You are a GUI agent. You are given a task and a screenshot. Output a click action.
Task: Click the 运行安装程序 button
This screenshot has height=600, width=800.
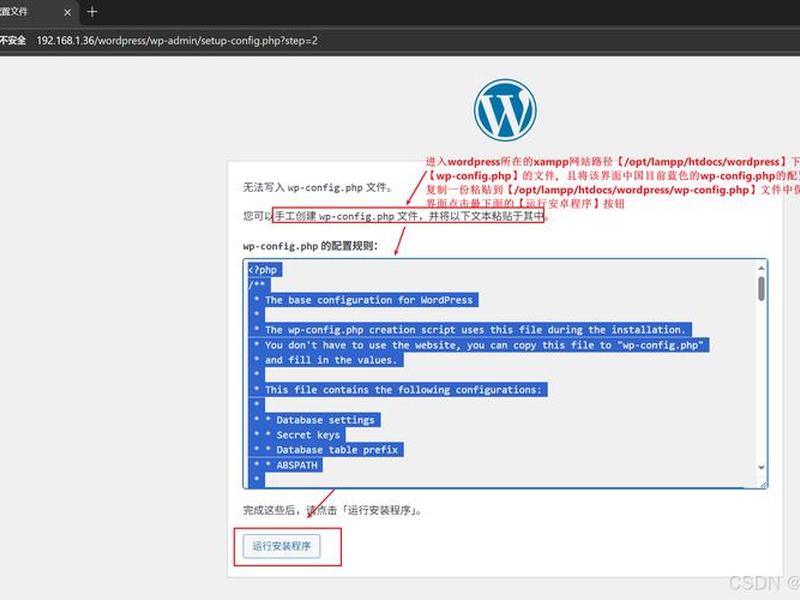[282, 546]
